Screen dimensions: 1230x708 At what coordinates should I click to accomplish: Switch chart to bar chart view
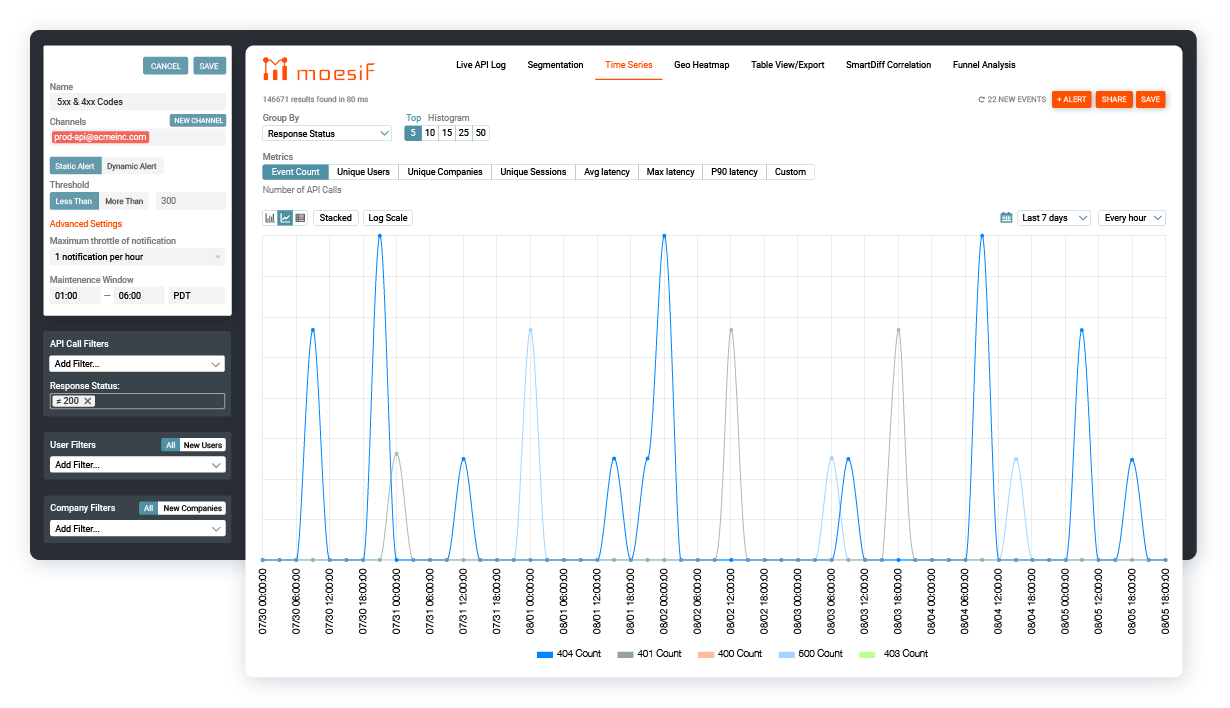(270, 218)
